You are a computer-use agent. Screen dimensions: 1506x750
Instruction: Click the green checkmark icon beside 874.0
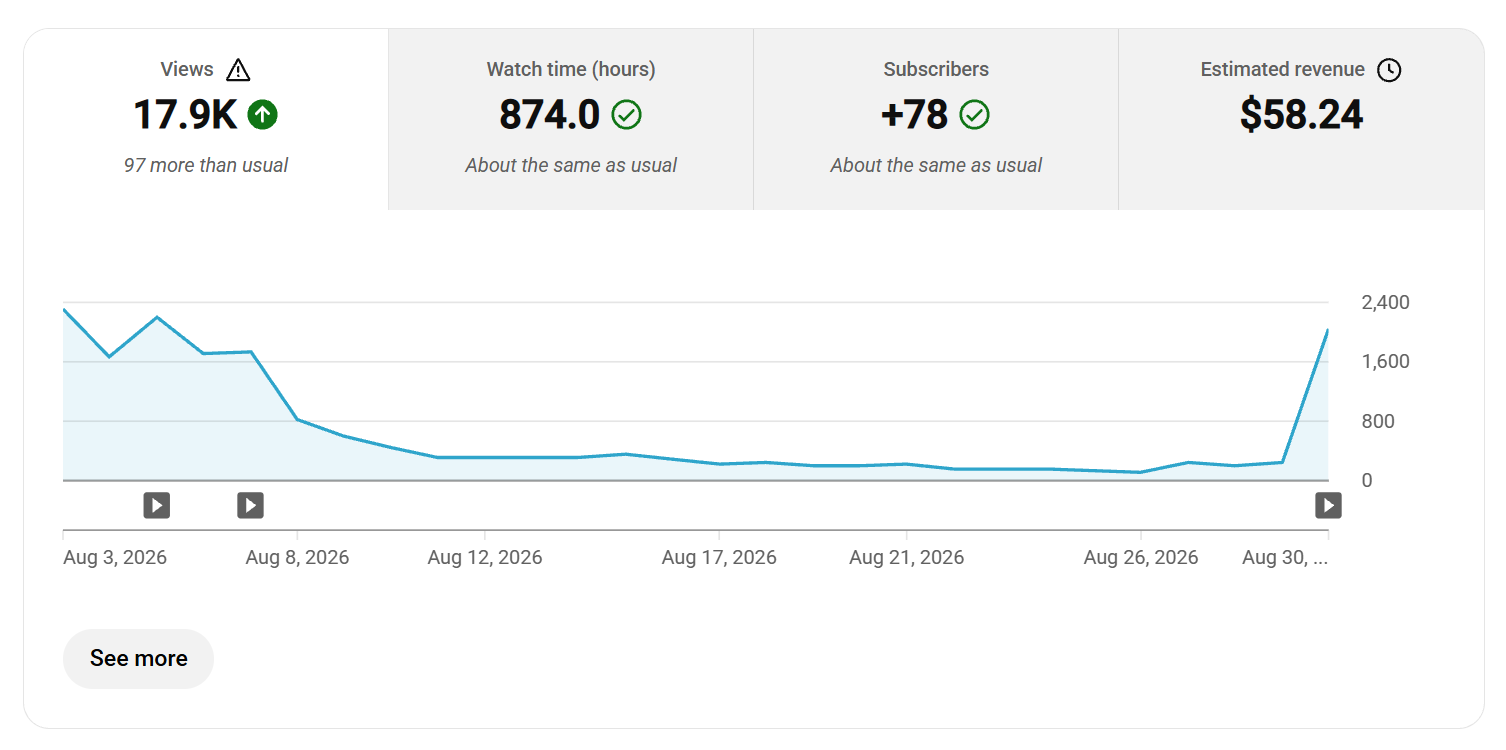click(626, 115)
